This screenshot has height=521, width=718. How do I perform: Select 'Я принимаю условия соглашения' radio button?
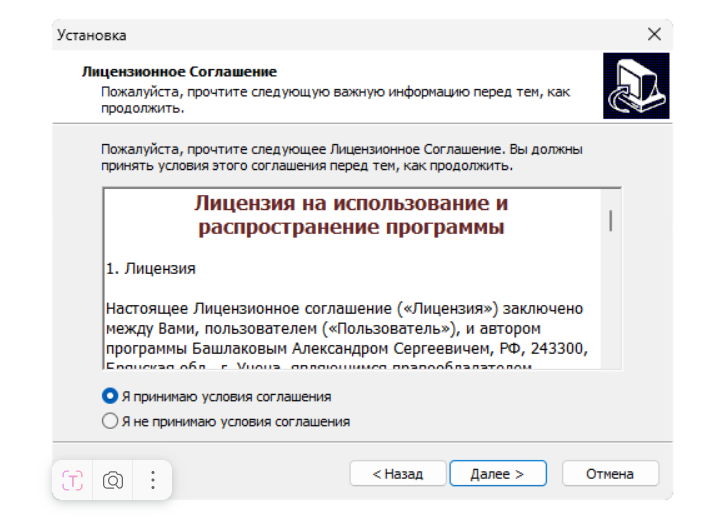(110, 396)
